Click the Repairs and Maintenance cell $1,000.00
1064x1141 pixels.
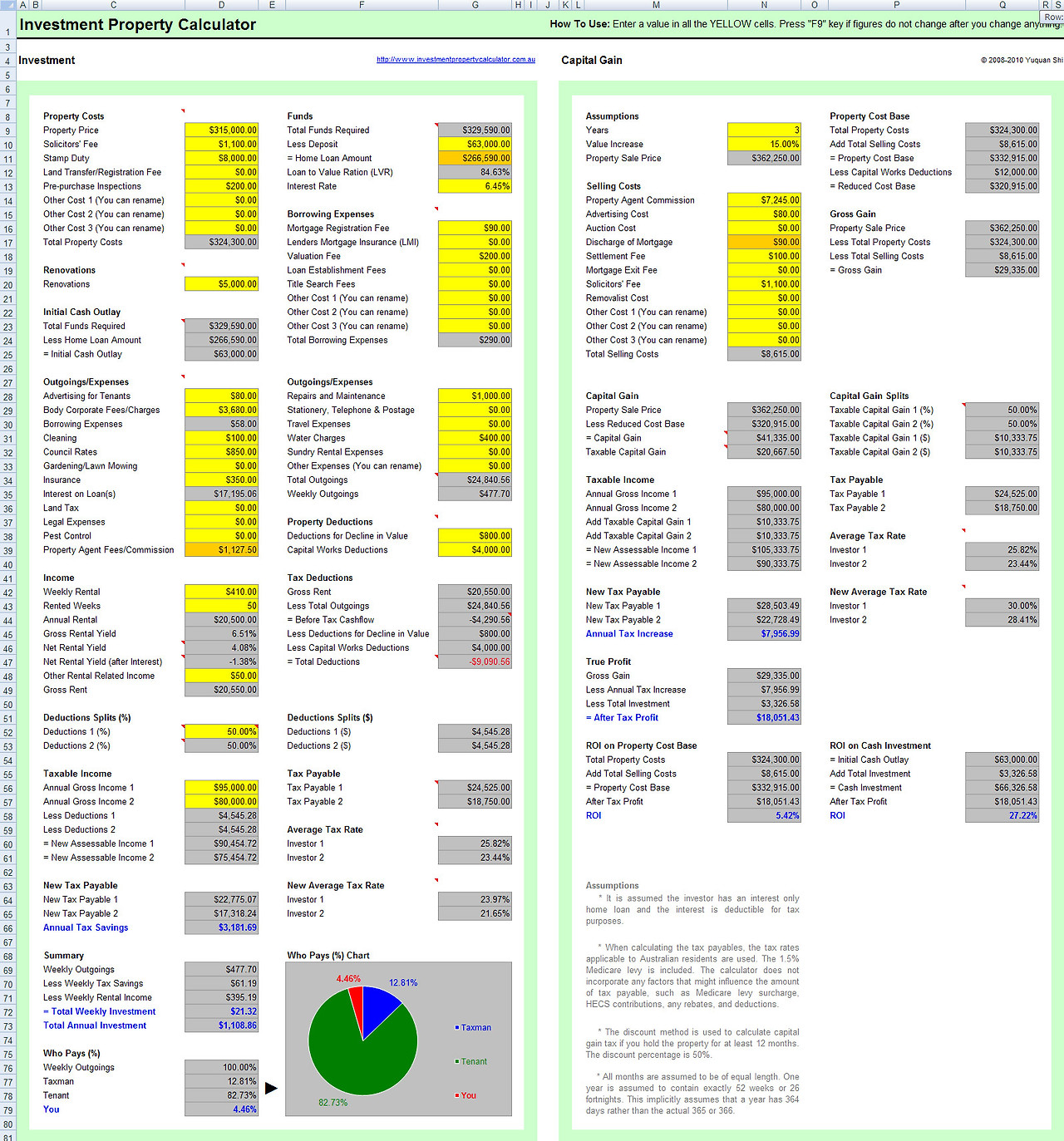[475, 396]
